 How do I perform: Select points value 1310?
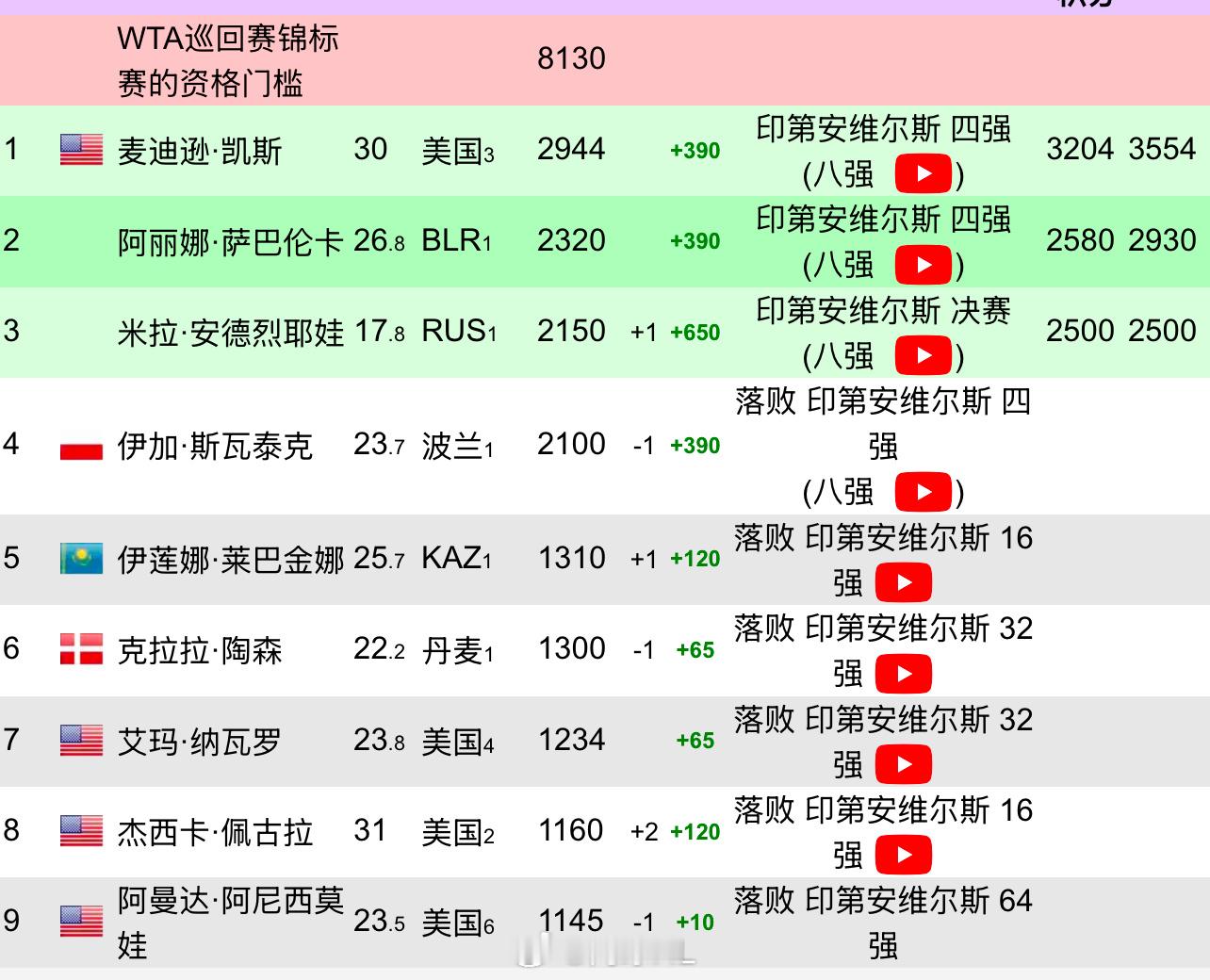pyautogui.click(x=571, y=558)
